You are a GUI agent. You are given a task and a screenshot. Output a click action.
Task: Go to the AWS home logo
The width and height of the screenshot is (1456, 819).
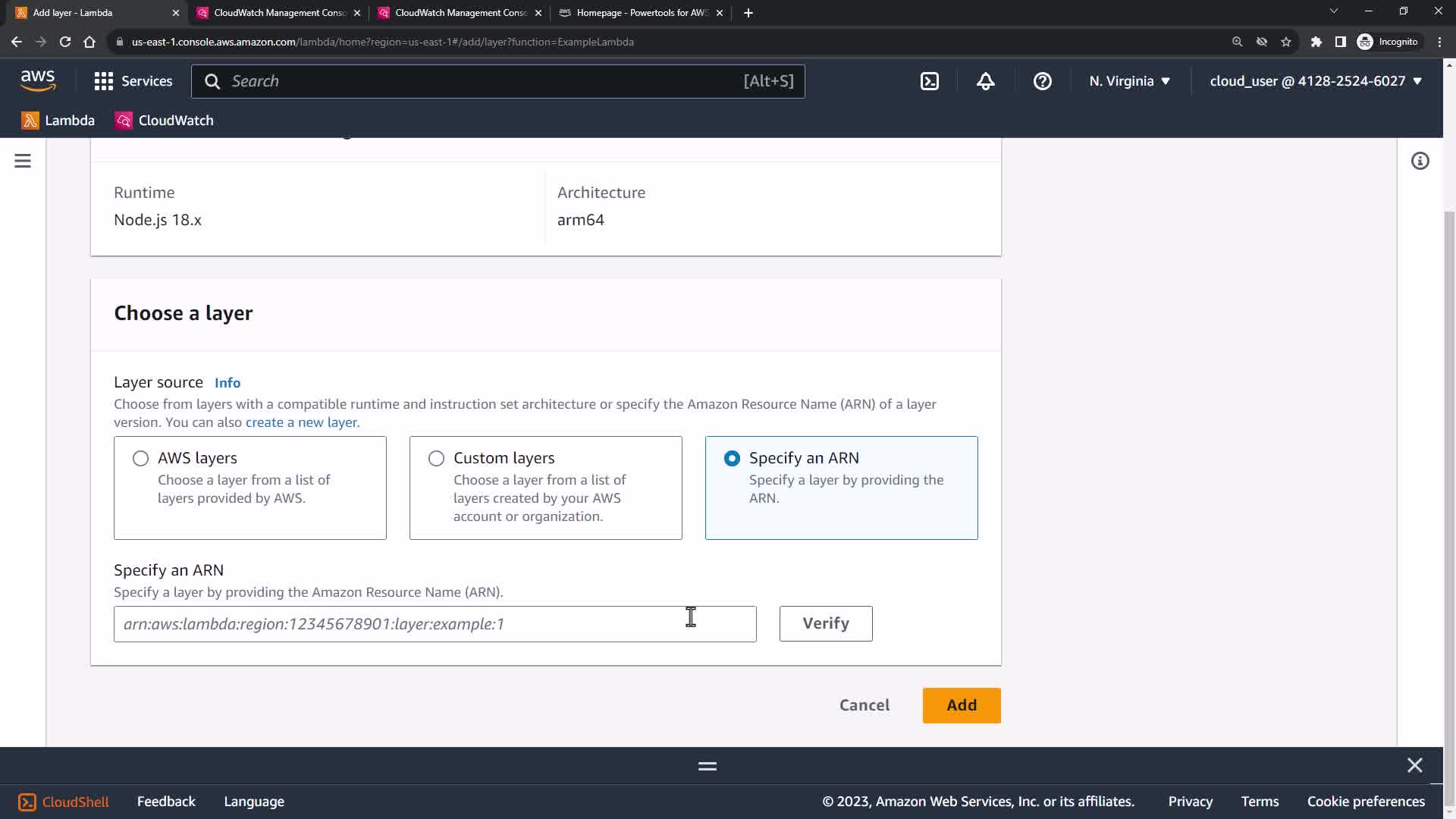tap(38, 80)
